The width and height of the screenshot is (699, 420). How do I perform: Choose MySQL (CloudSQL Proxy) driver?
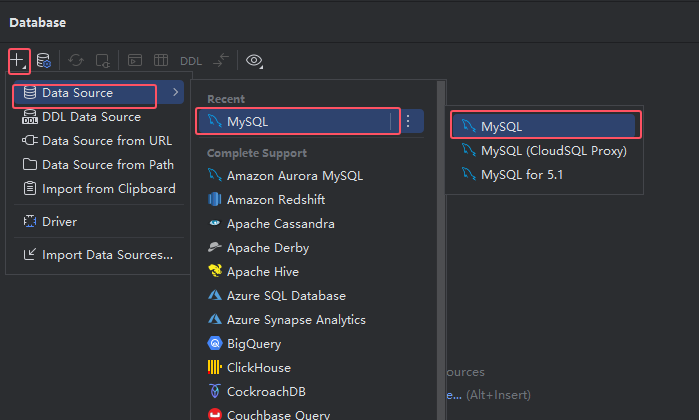pyautogui.click(x=544, y=151)
